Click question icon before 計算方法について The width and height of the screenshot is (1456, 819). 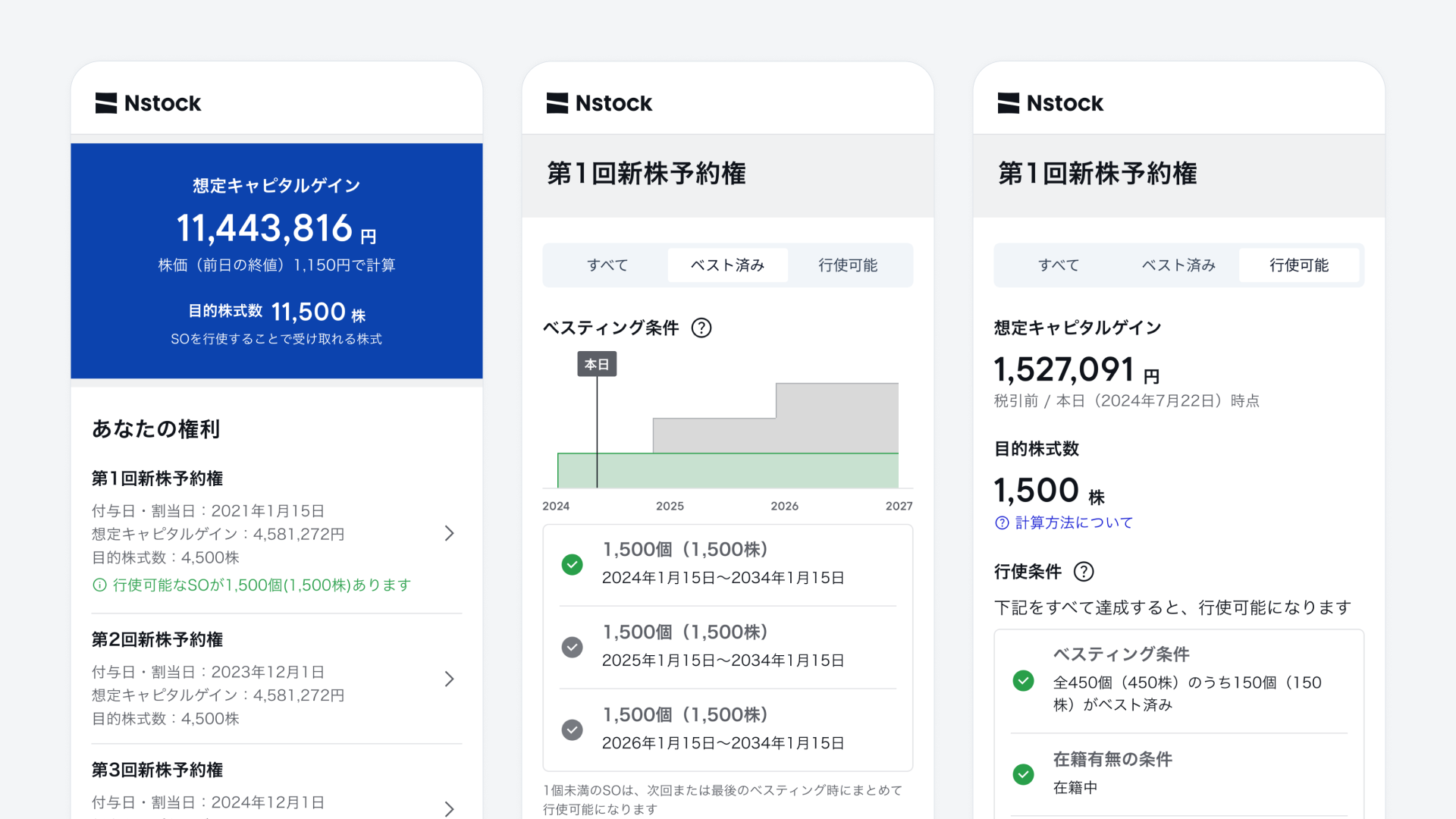1002,522
